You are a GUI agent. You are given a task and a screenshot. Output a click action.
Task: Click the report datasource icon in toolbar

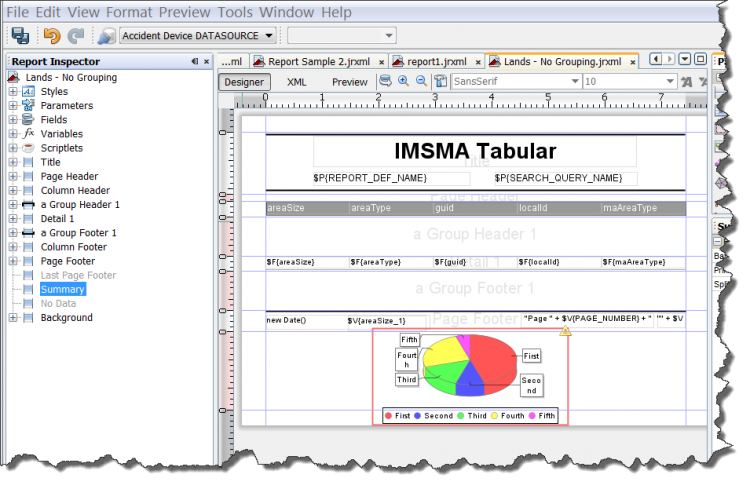(106, 36)
